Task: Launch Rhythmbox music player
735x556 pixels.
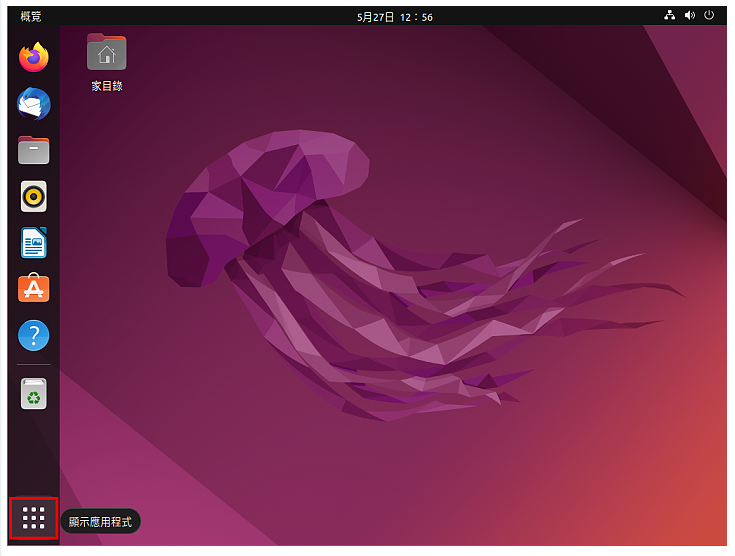Action: pos(33,196)
